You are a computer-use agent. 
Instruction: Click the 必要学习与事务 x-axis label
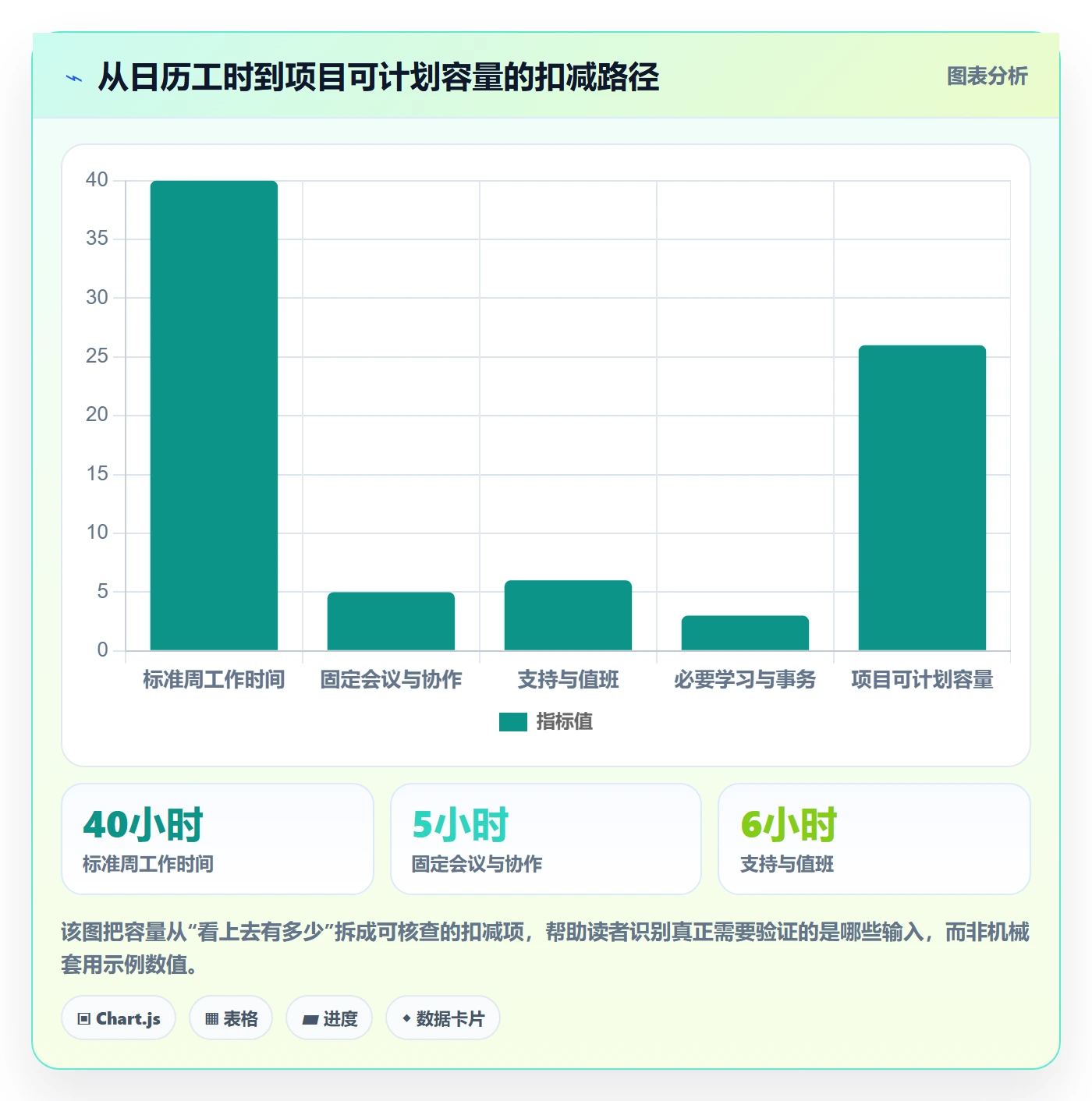[745, 680]
